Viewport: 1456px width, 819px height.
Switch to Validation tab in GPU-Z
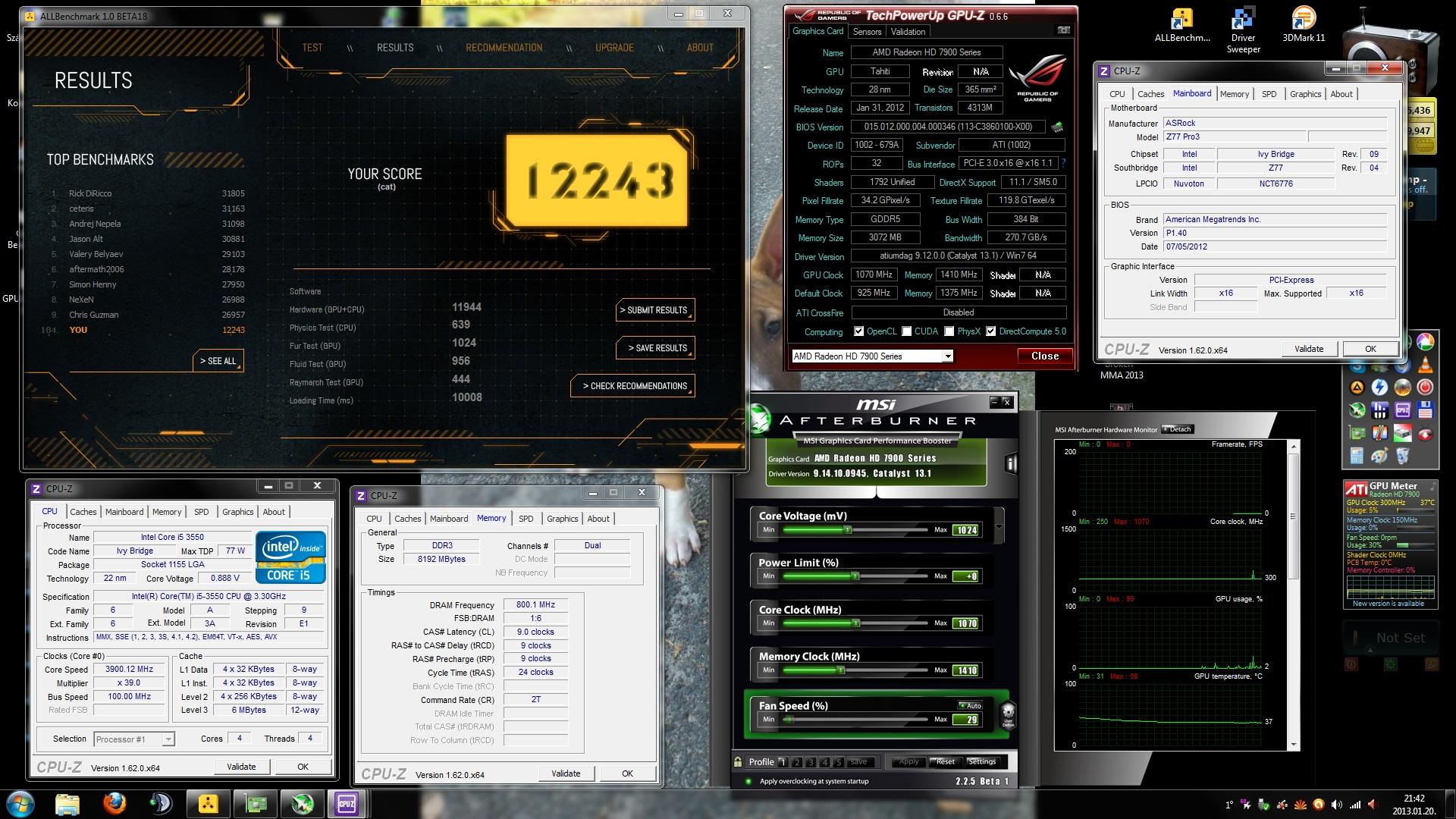click(908, 32)
